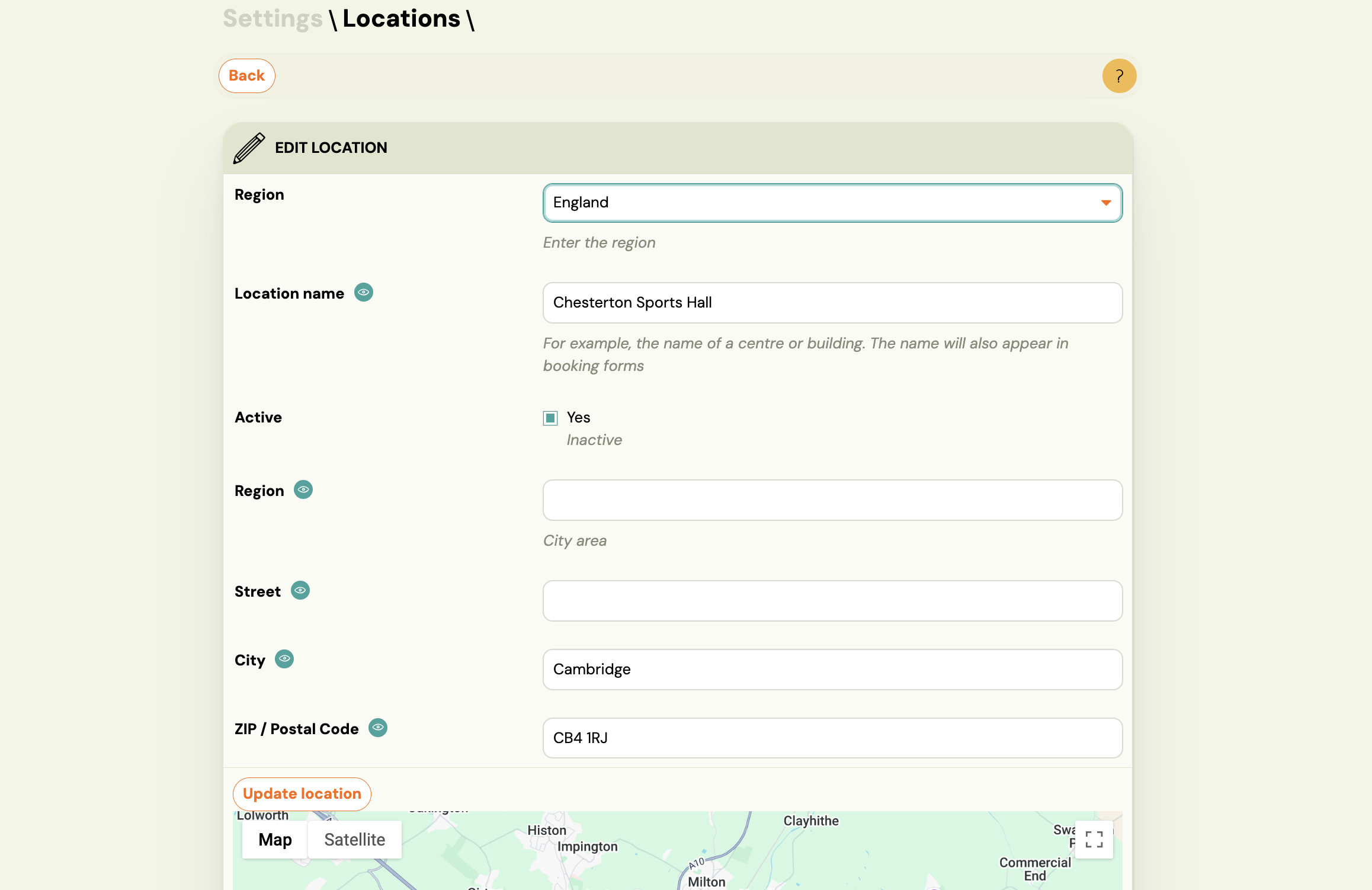The image size is (1372, 890).
Task: Enable the Inactive status option
Action: pos(594,440)
